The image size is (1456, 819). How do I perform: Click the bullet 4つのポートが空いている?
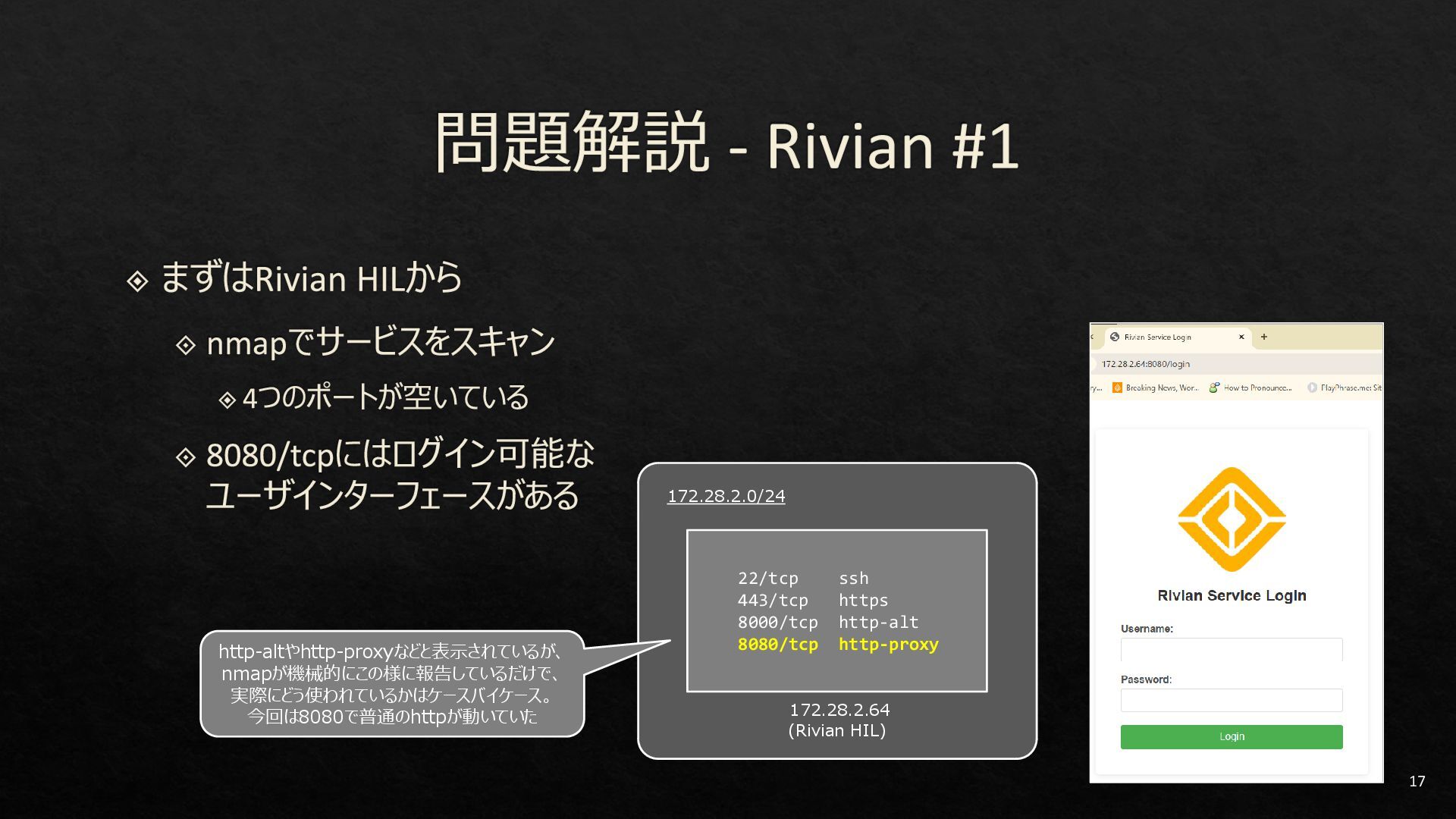(385, 397)
